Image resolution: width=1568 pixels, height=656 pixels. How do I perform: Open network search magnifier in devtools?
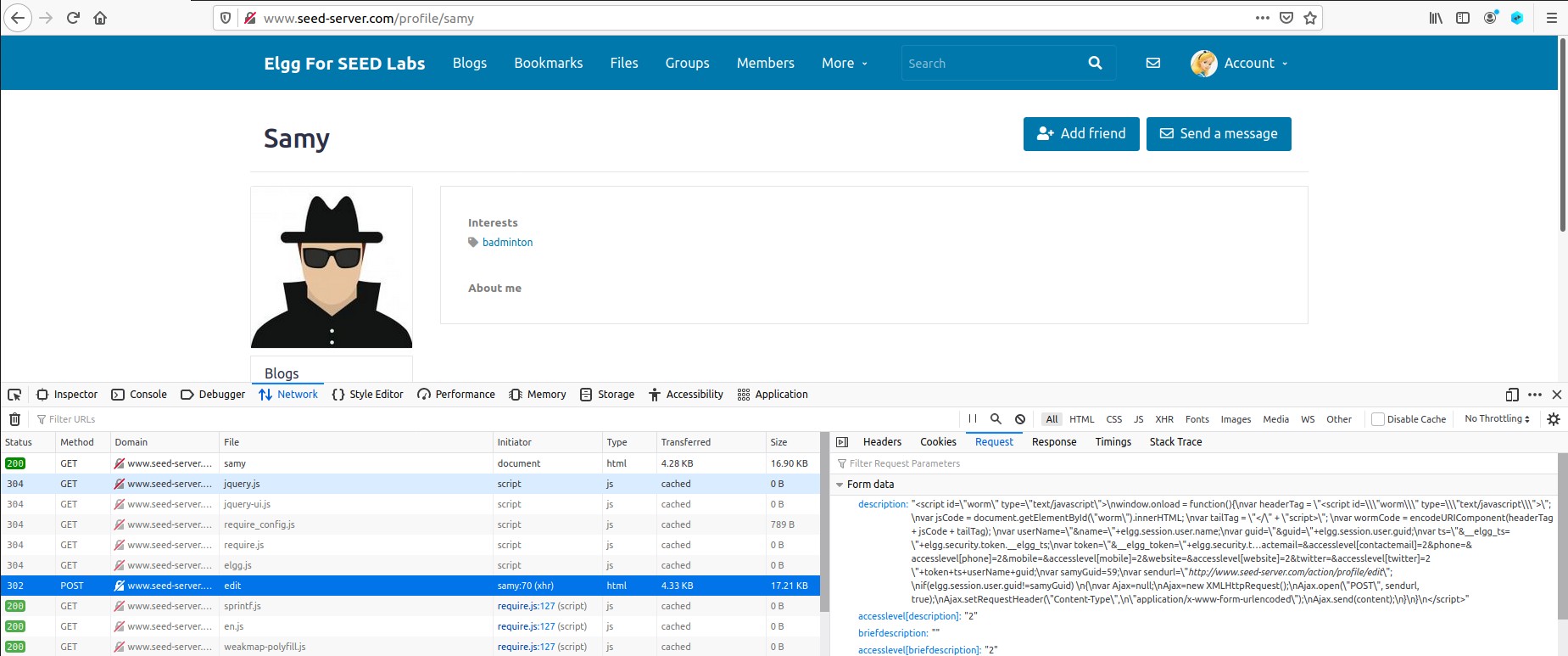996,419
